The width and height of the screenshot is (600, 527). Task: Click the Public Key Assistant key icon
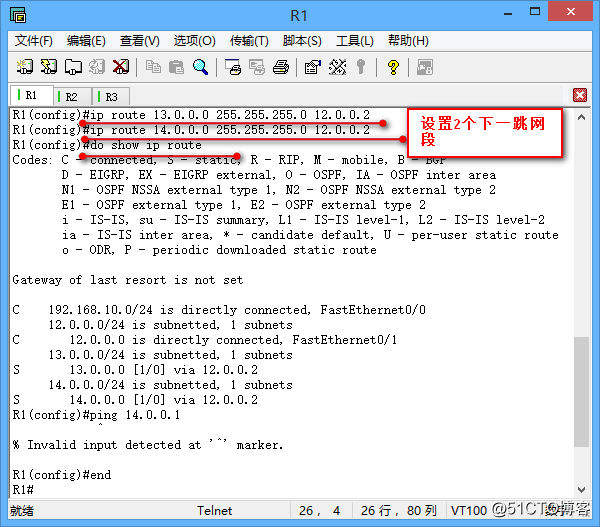[x=360, y=67]
